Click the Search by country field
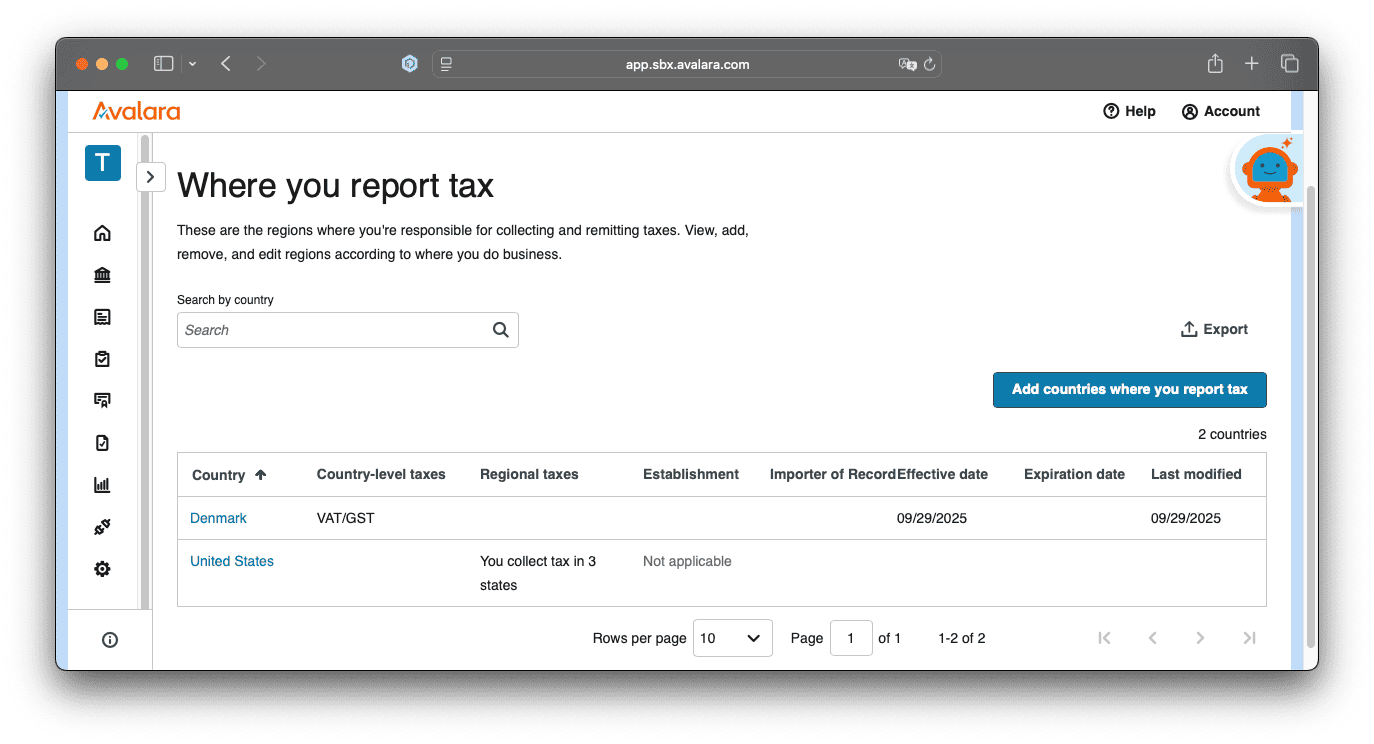 tap(335, 330)
